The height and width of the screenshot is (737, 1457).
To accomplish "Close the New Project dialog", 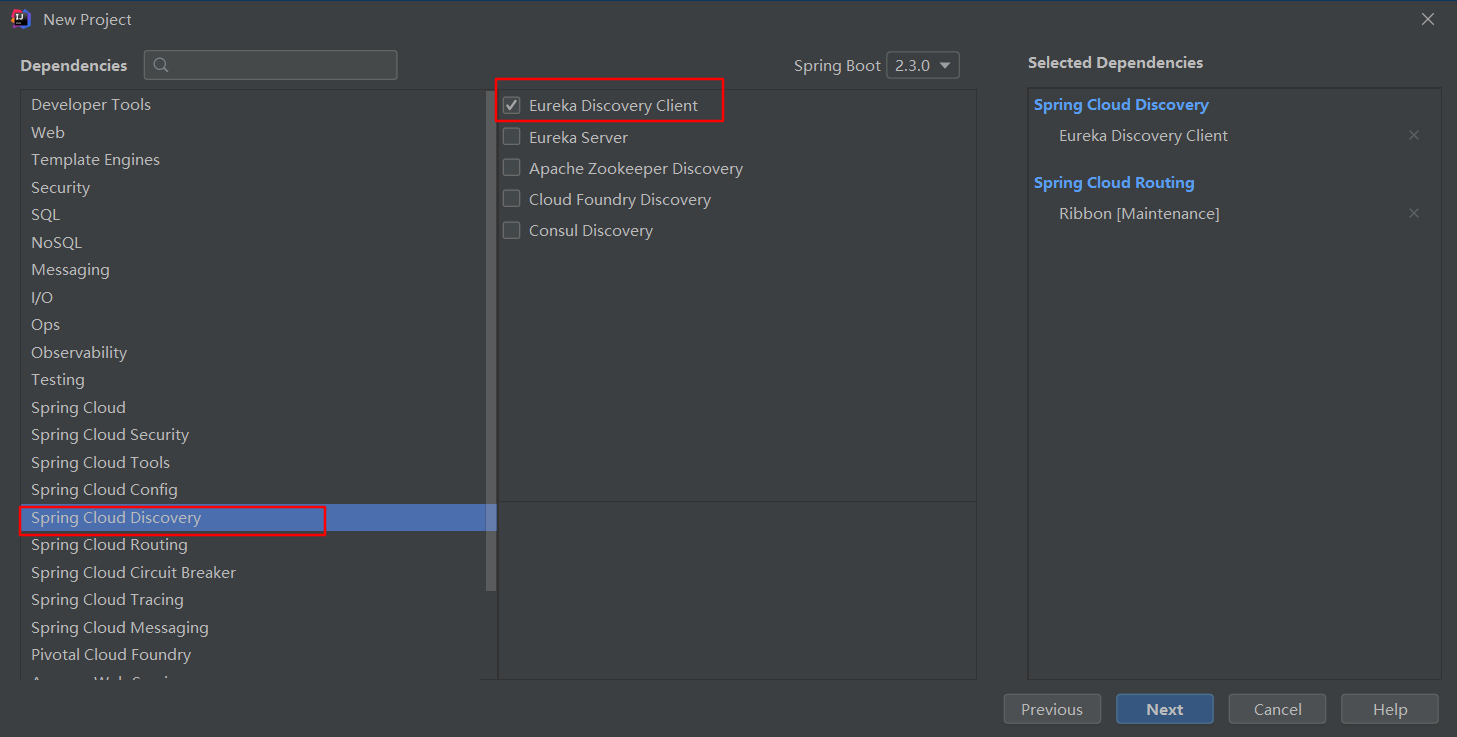I will click(1428, 19).
